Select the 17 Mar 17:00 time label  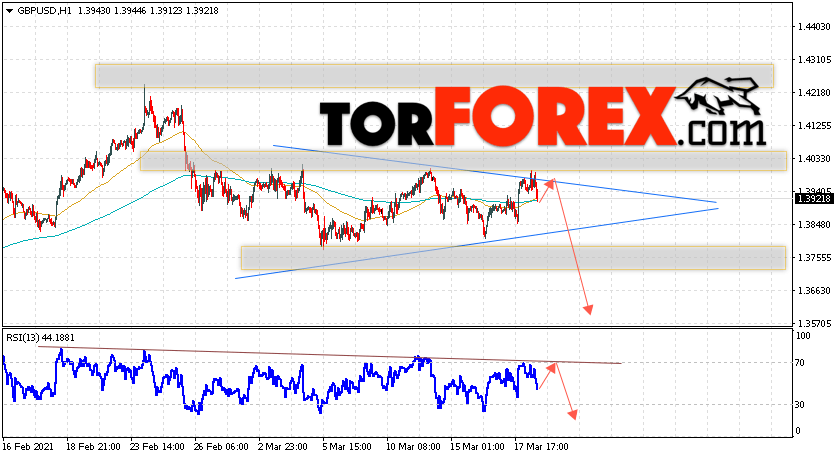541,447
